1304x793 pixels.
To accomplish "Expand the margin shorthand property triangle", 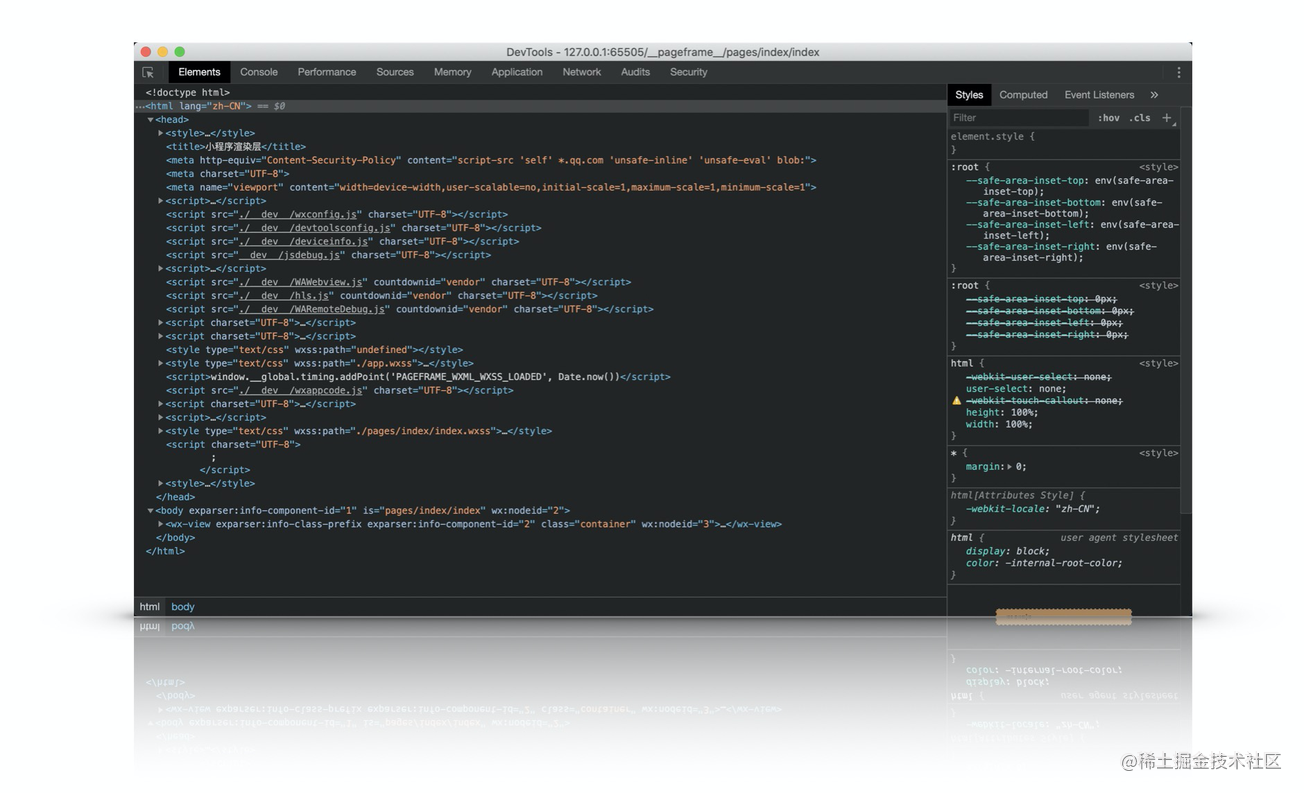I will 1009,467.
